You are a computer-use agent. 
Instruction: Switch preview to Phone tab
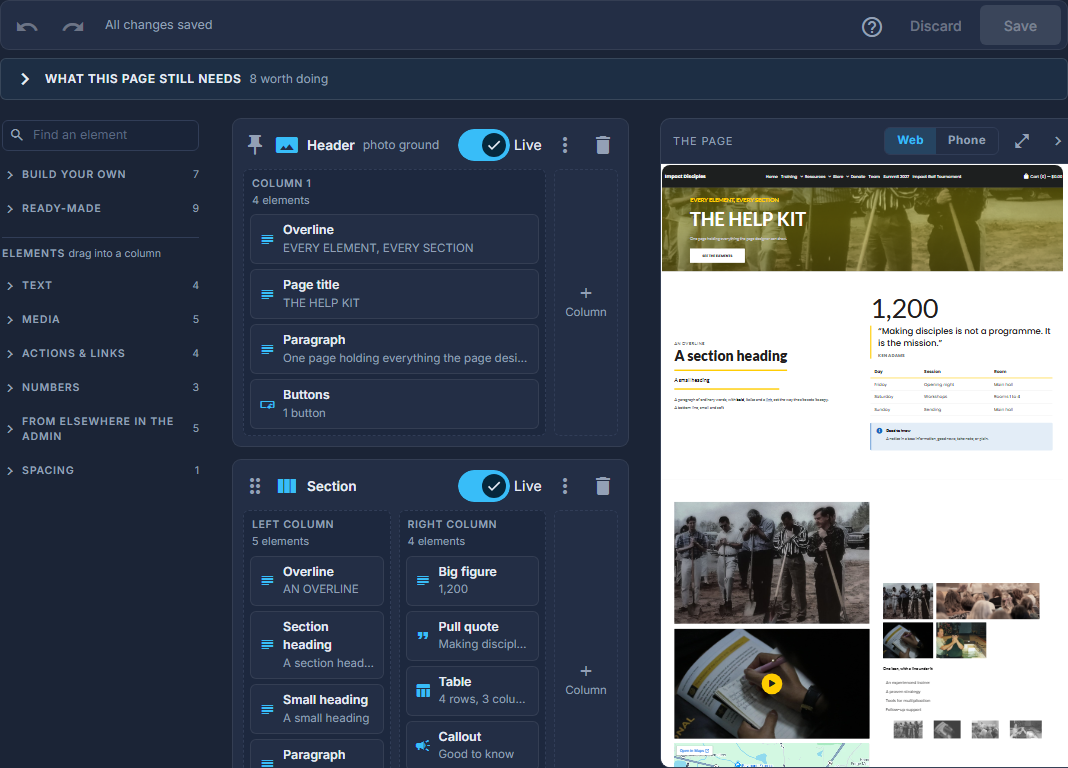[967, 140]
